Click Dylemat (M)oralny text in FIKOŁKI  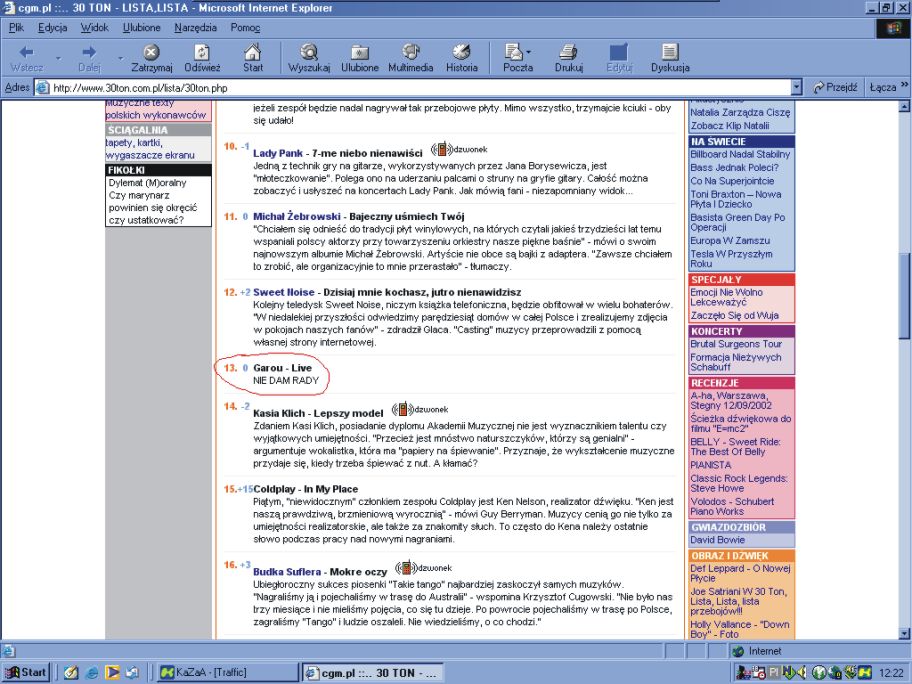click(147, 183)
